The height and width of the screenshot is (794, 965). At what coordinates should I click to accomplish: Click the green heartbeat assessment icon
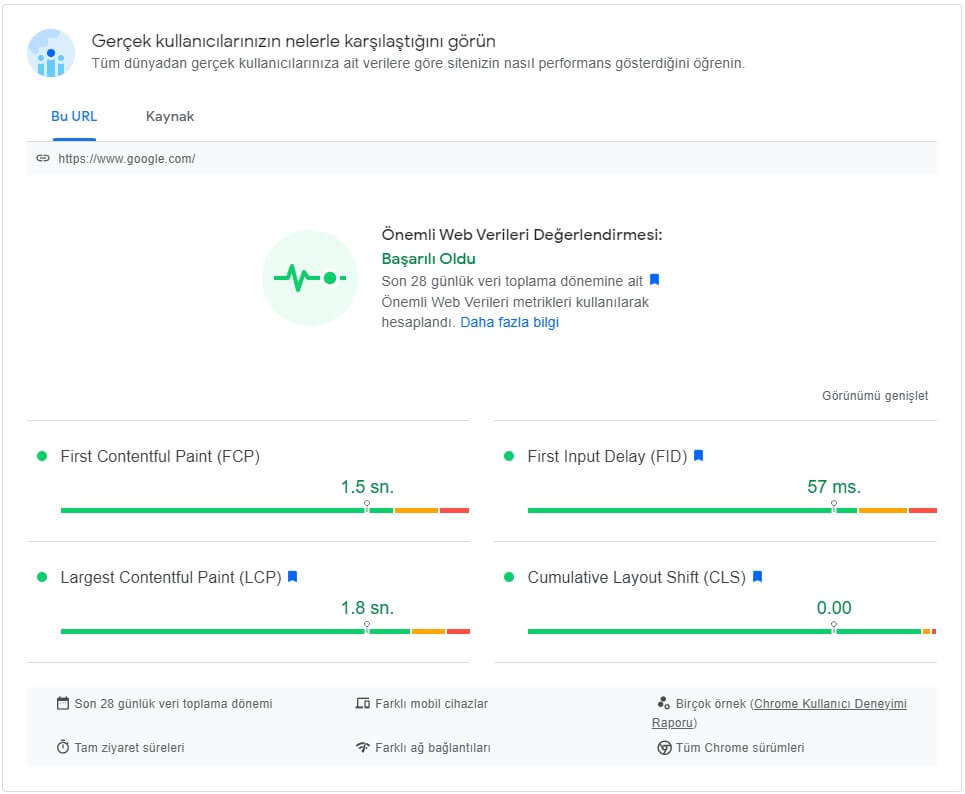(310, 276)
